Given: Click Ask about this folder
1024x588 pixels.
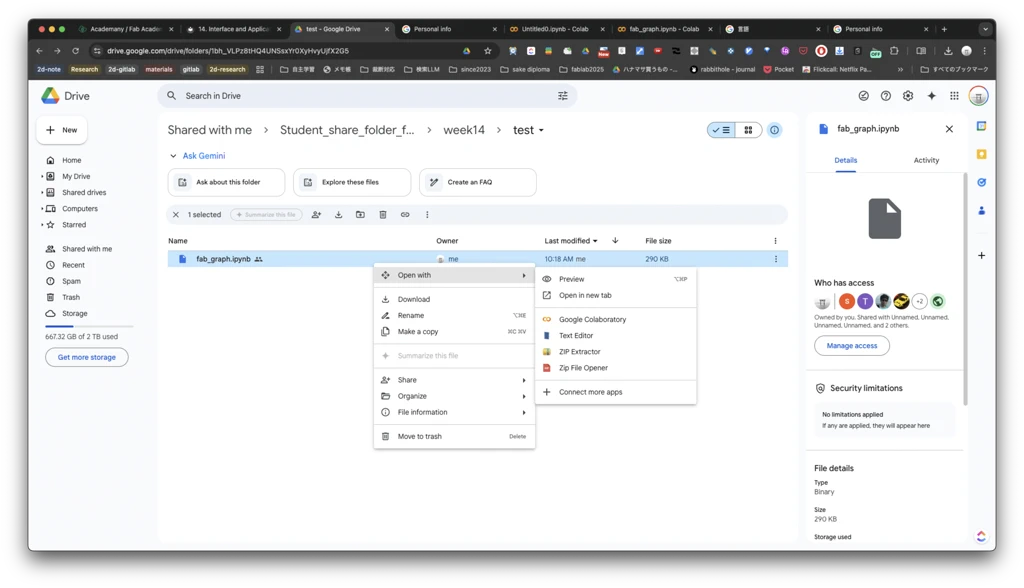Looking at the screenshot, I should 226,182.
